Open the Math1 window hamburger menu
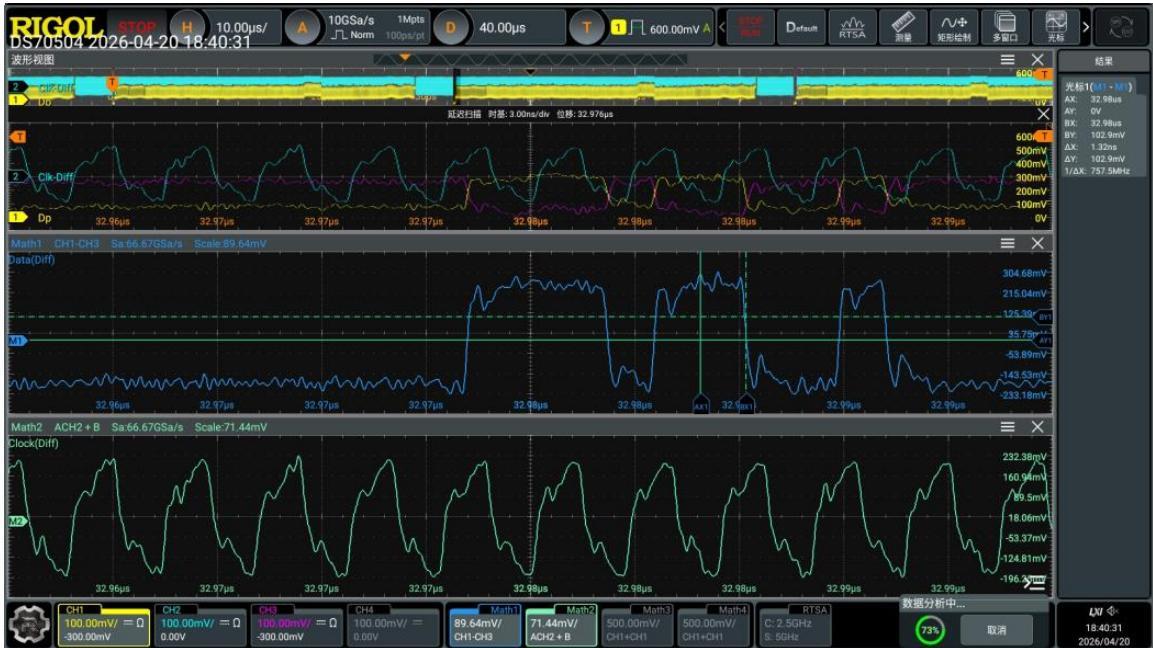Image resolution: width=1153 pixels, height=648 pixels. coord(1007,243)
